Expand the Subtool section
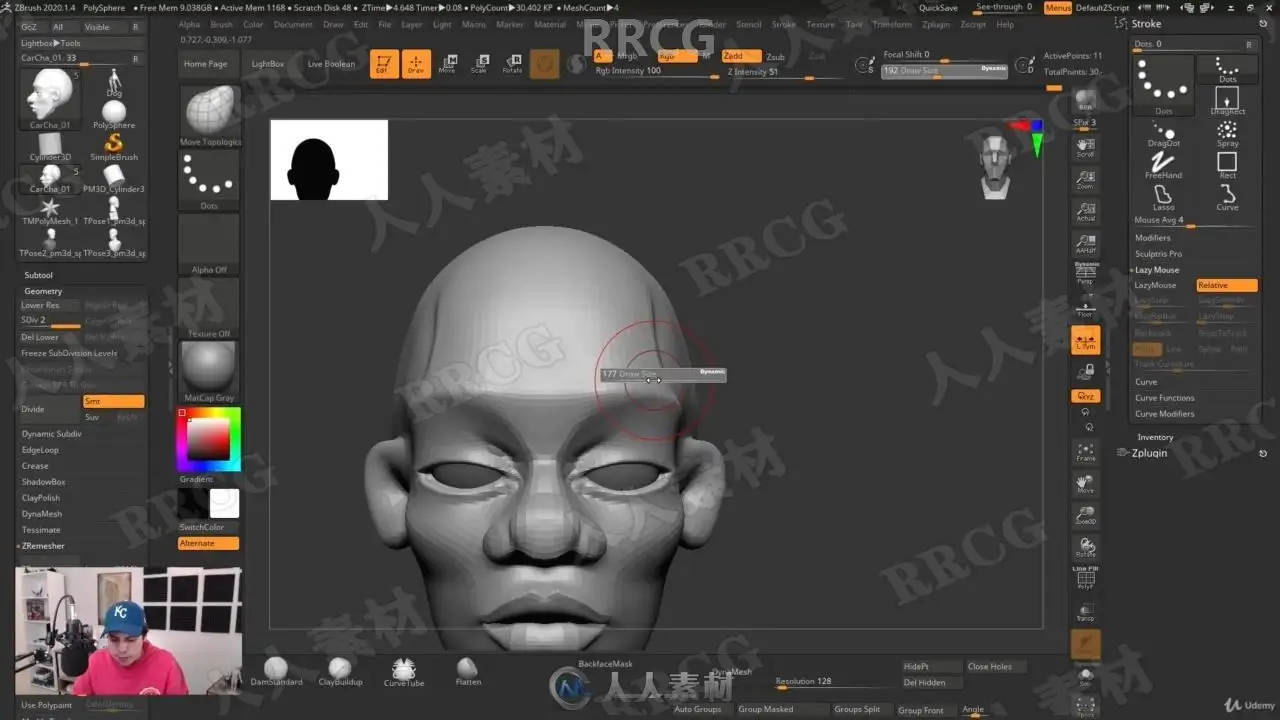 (x=38, y=275)
